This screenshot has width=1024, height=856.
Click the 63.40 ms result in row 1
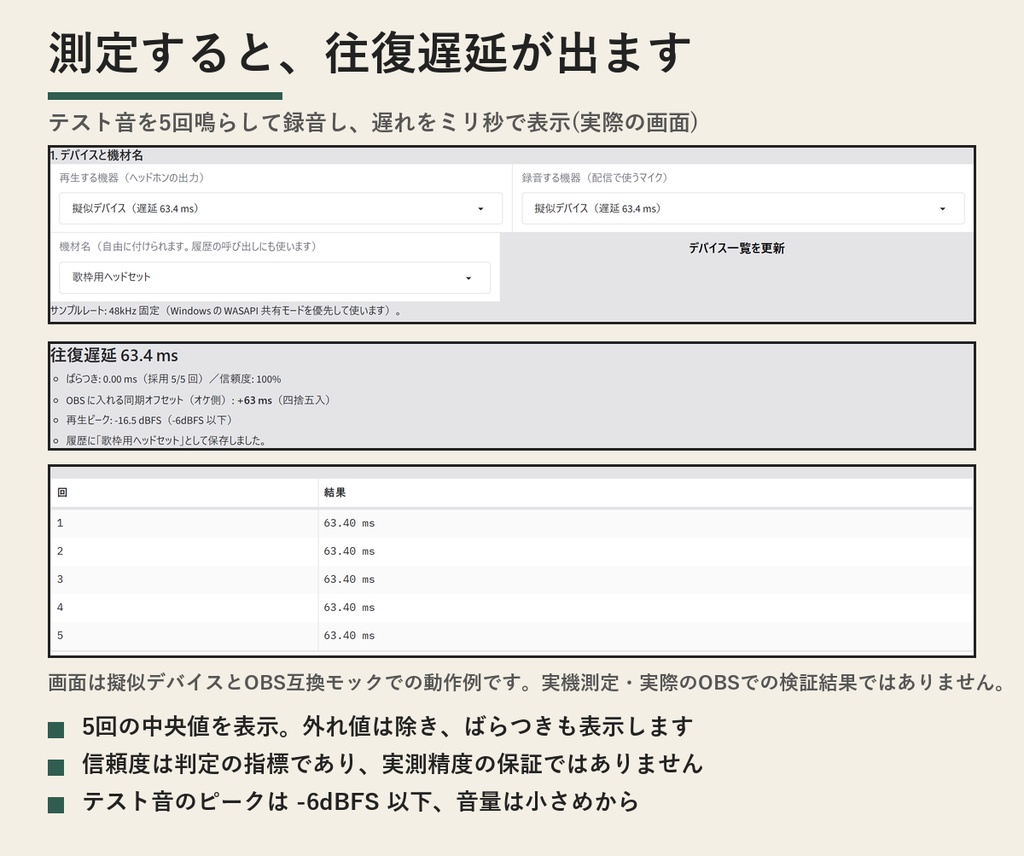click(349, 523)
